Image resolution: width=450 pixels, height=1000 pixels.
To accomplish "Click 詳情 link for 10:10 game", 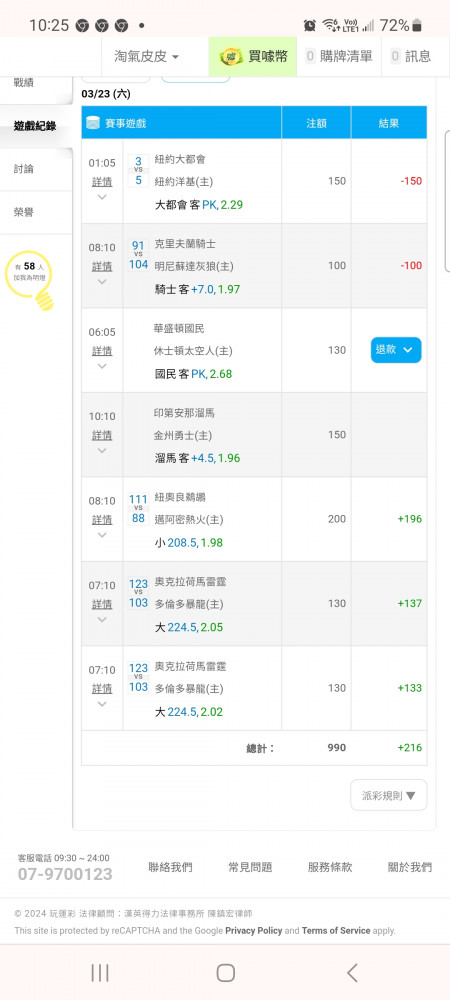I will coord(102,435).
